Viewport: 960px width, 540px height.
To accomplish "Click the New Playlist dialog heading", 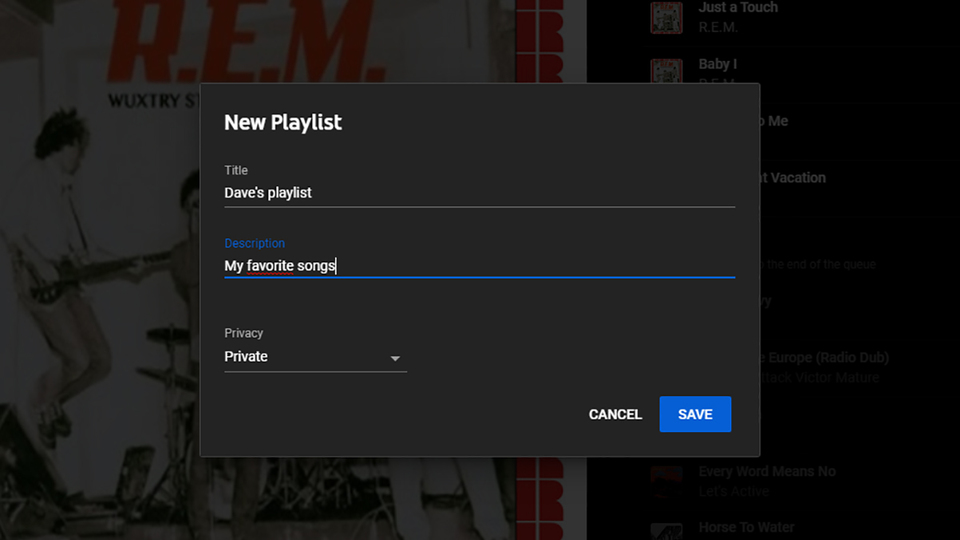I will pos(283,122).
